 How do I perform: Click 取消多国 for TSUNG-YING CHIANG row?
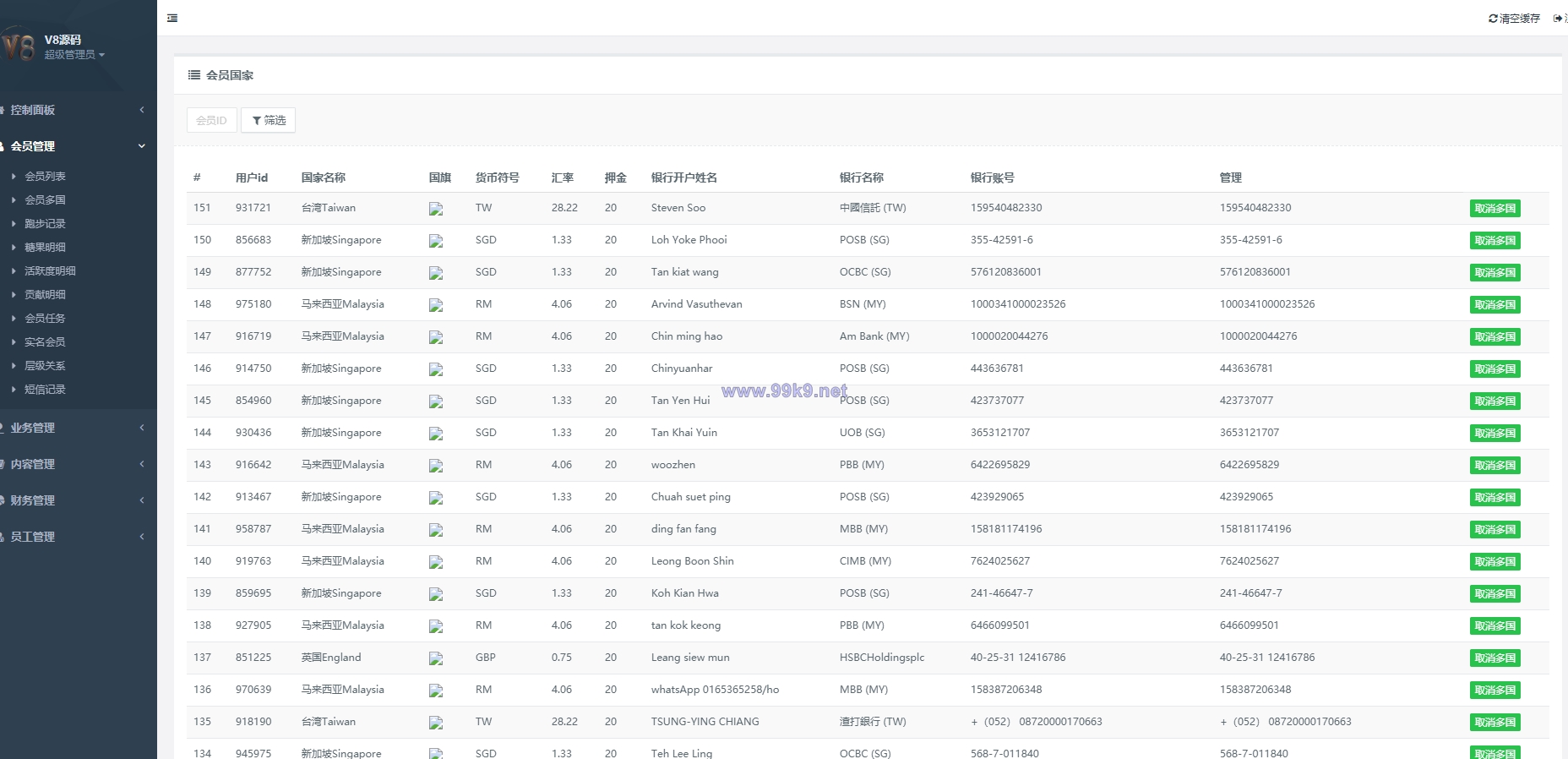coord(1494,723)
